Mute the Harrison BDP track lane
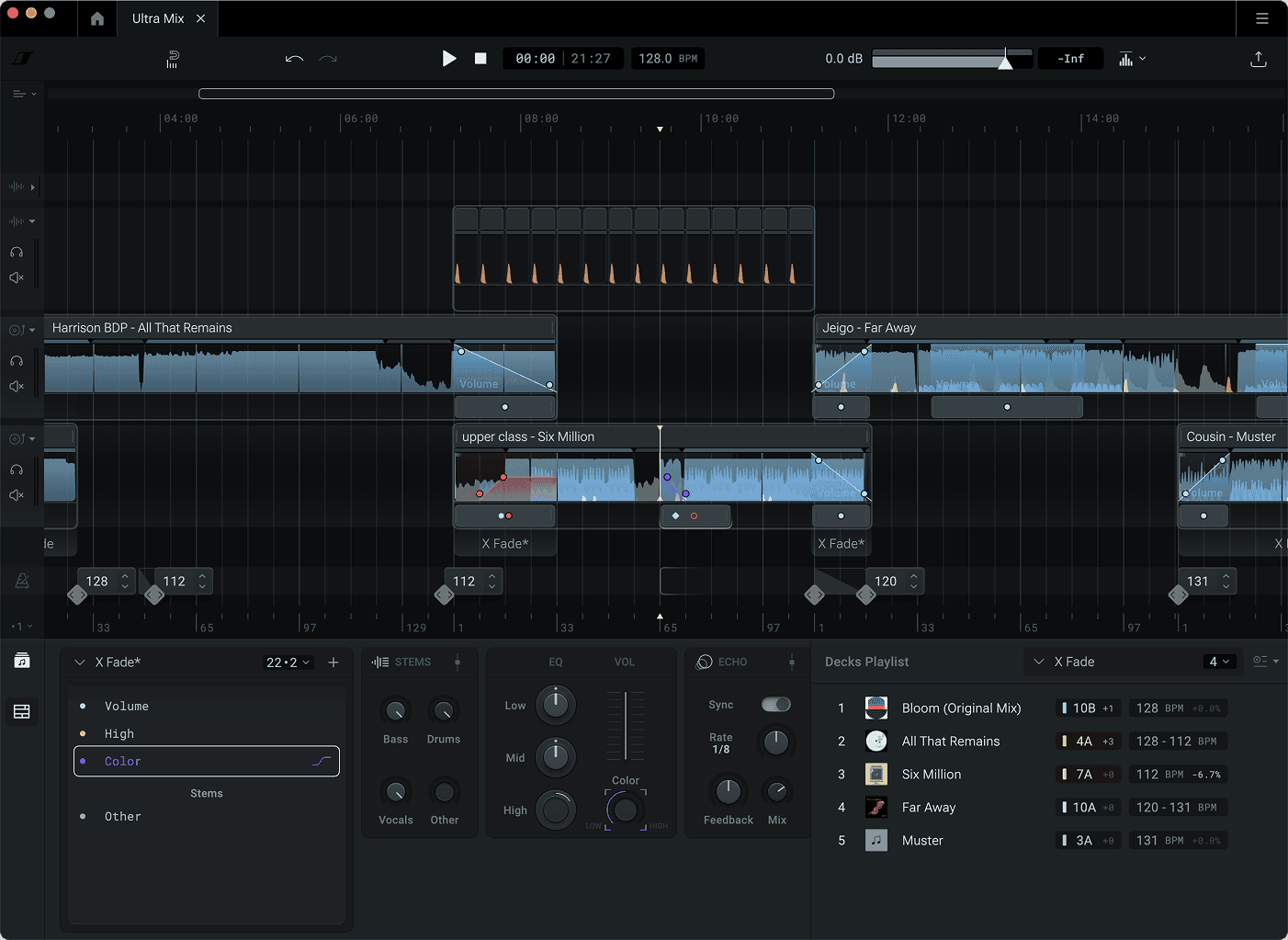1288x940 pixels. tap(17, 386)
